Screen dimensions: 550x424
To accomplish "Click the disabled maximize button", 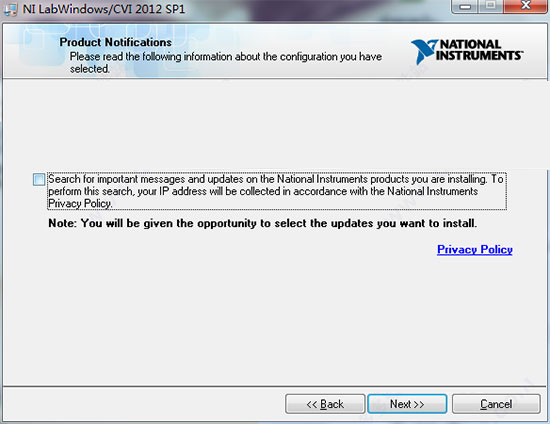I will click(491, 6).
